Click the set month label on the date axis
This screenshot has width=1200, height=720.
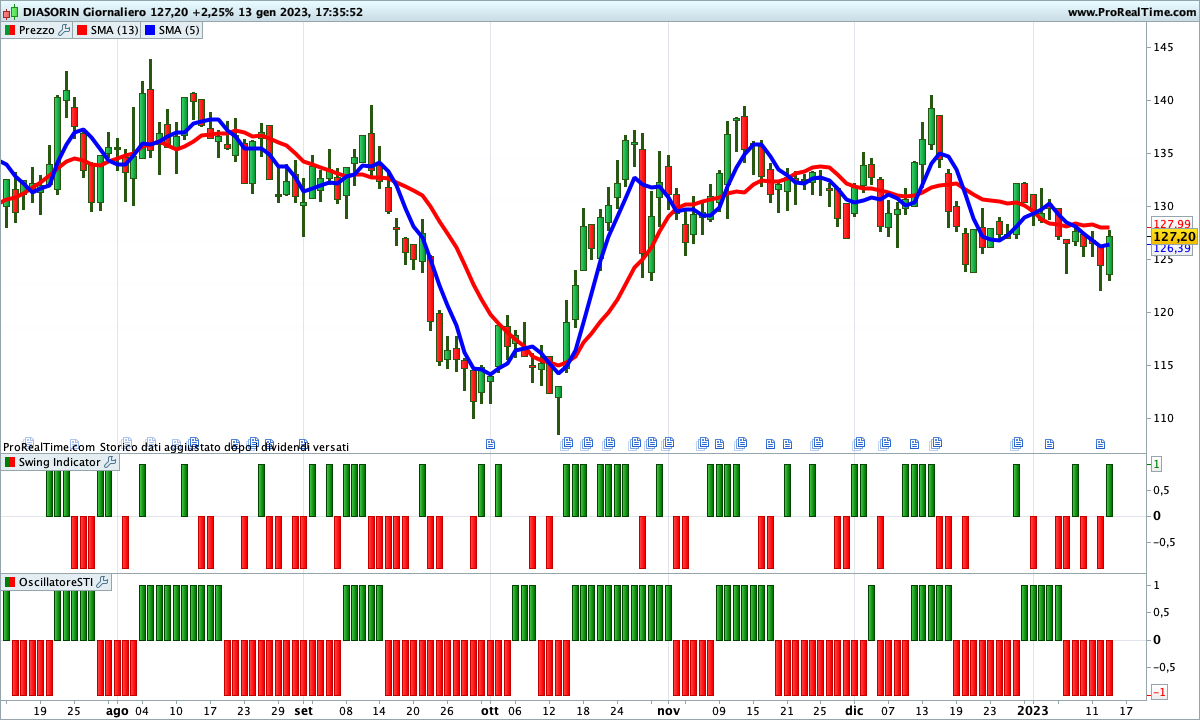pos(303,711)
